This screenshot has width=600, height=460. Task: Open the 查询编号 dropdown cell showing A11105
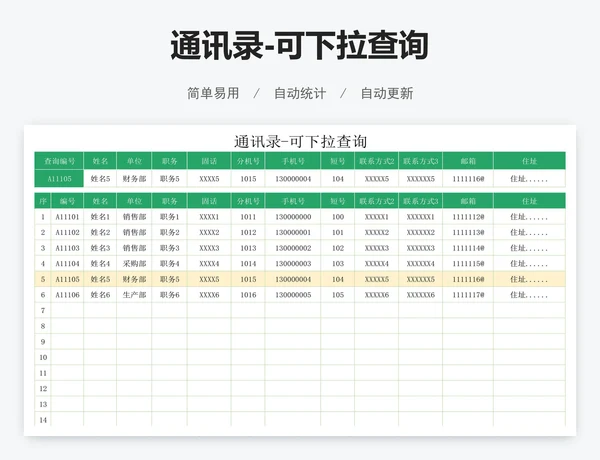coord(59,179)
